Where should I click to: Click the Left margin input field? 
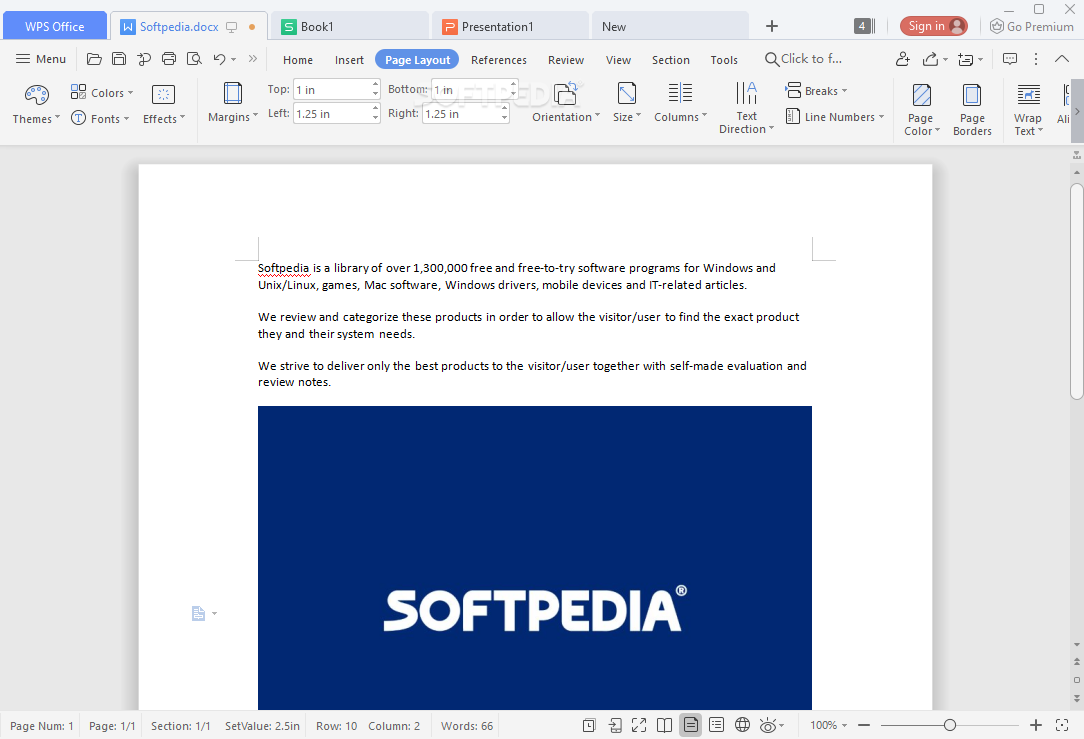coord(333,113)
